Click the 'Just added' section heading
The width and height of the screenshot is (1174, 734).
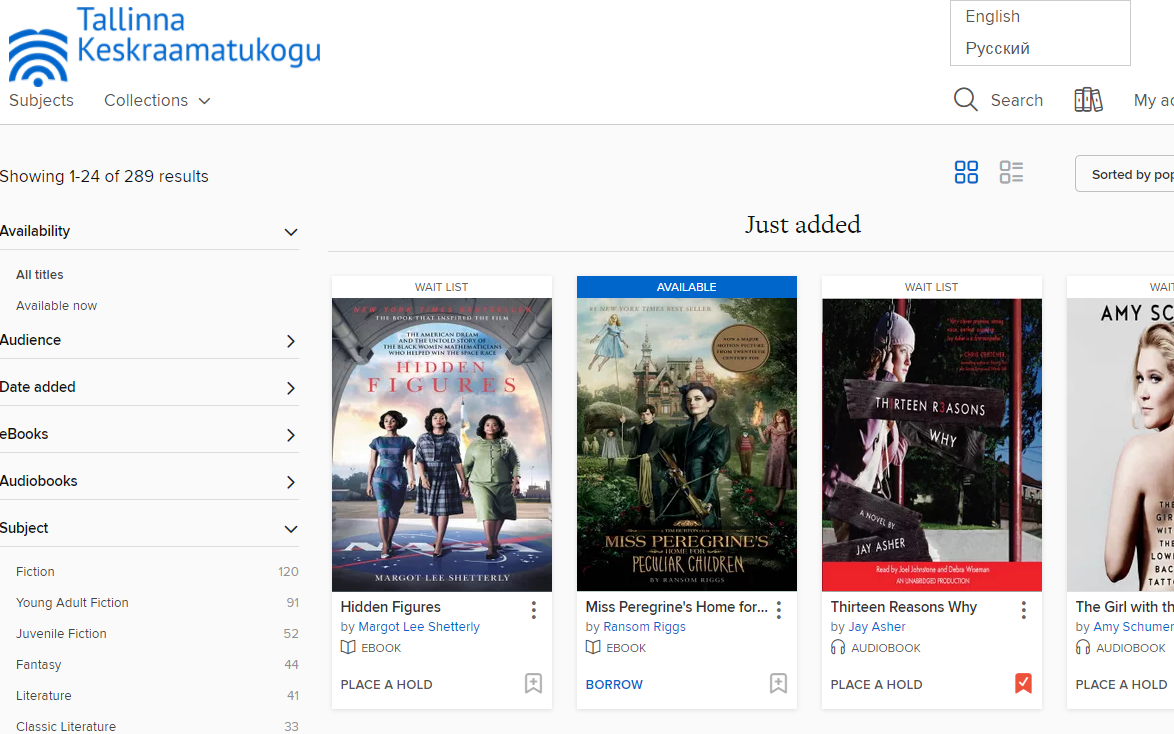(x=803, y=225)
